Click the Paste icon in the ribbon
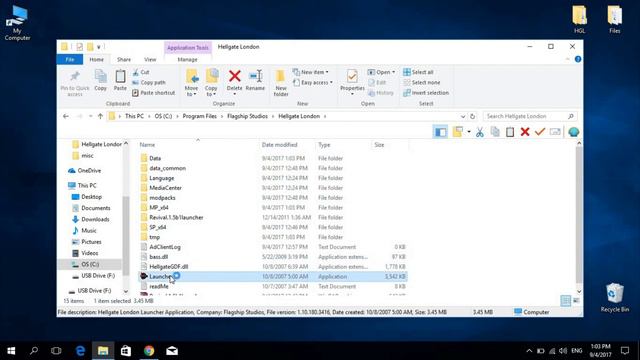Screen dimensions: 640x360 coord(120,76)
